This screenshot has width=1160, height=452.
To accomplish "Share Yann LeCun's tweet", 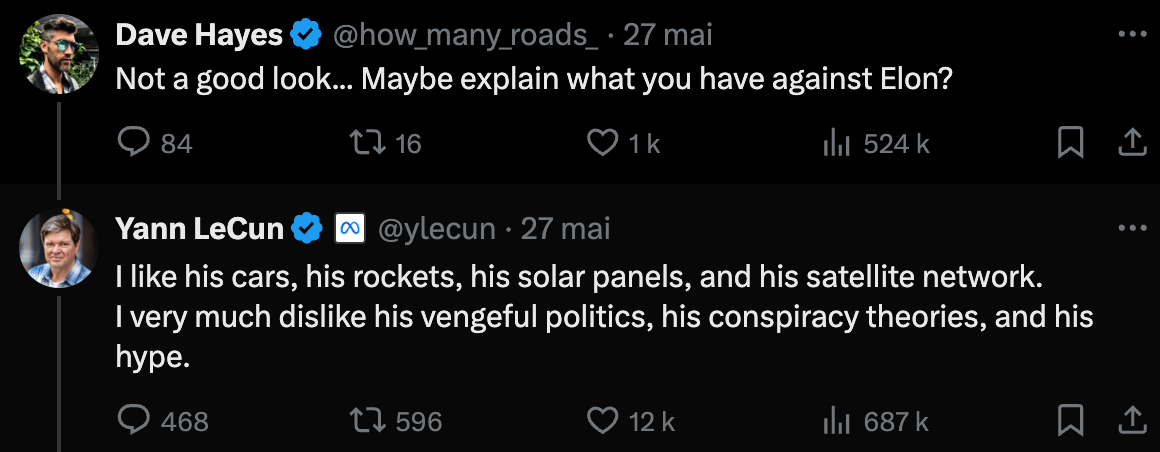I will point(1131,421).
